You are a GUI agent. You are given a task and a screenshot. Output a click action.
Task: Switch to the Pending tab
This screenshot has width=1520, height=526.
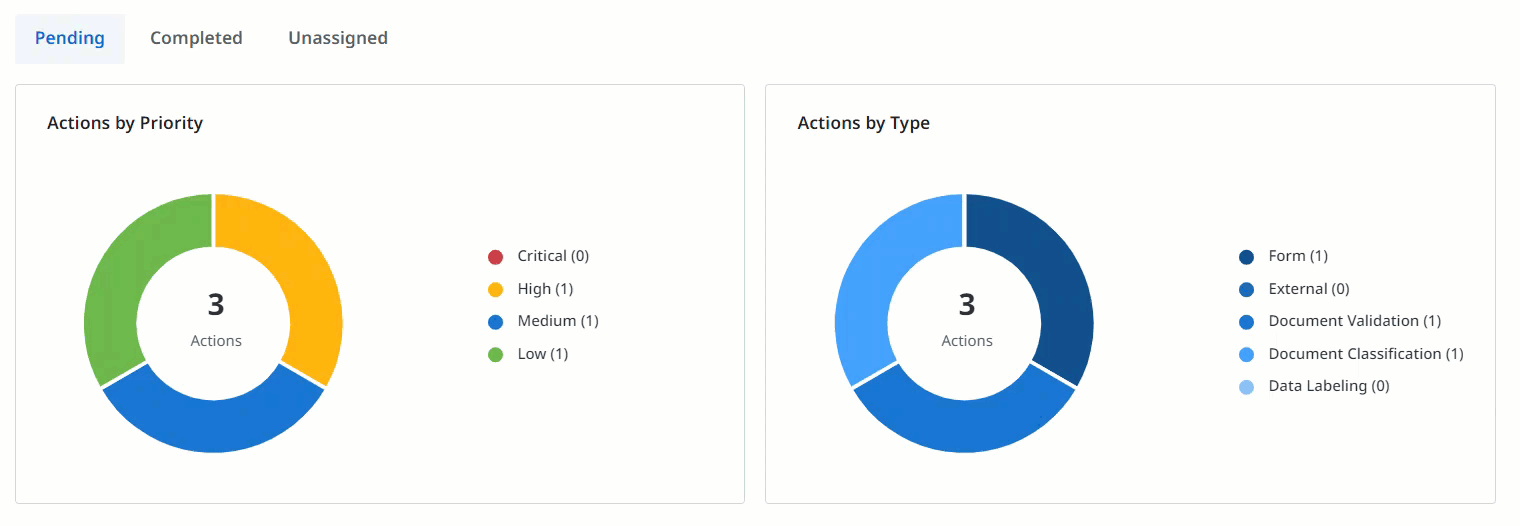[x=70, y=38]
